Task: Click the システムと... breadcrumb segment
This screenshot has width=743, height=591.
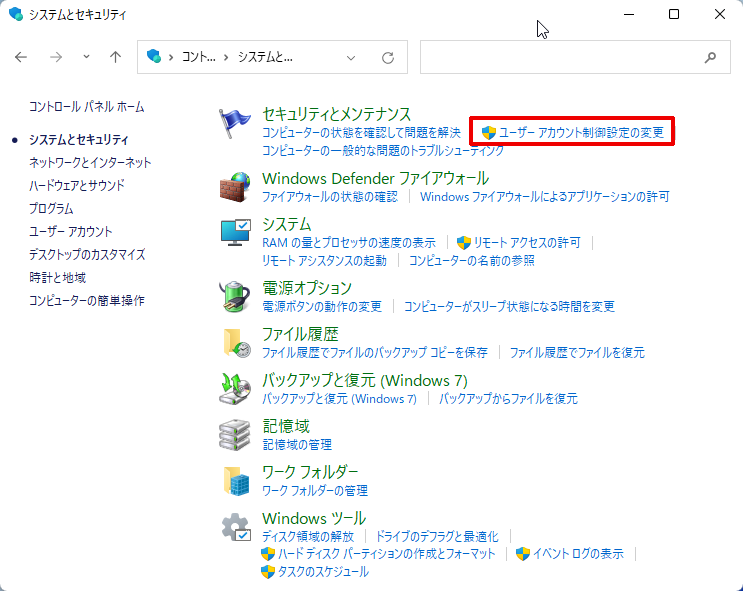Action: tap(265, 57)
